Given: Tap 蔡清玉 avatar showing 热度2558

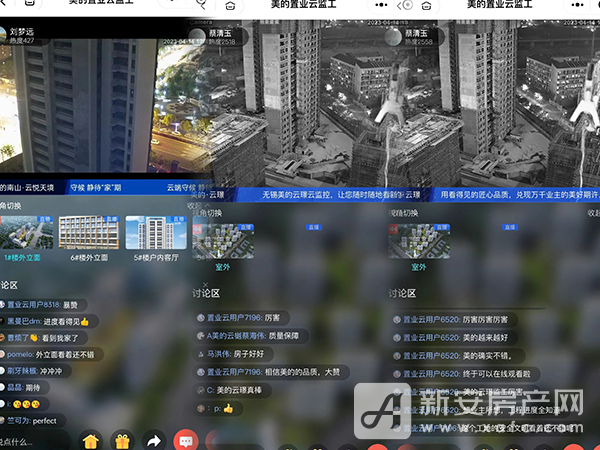Looking at the screenshot, I should (394, 37).
